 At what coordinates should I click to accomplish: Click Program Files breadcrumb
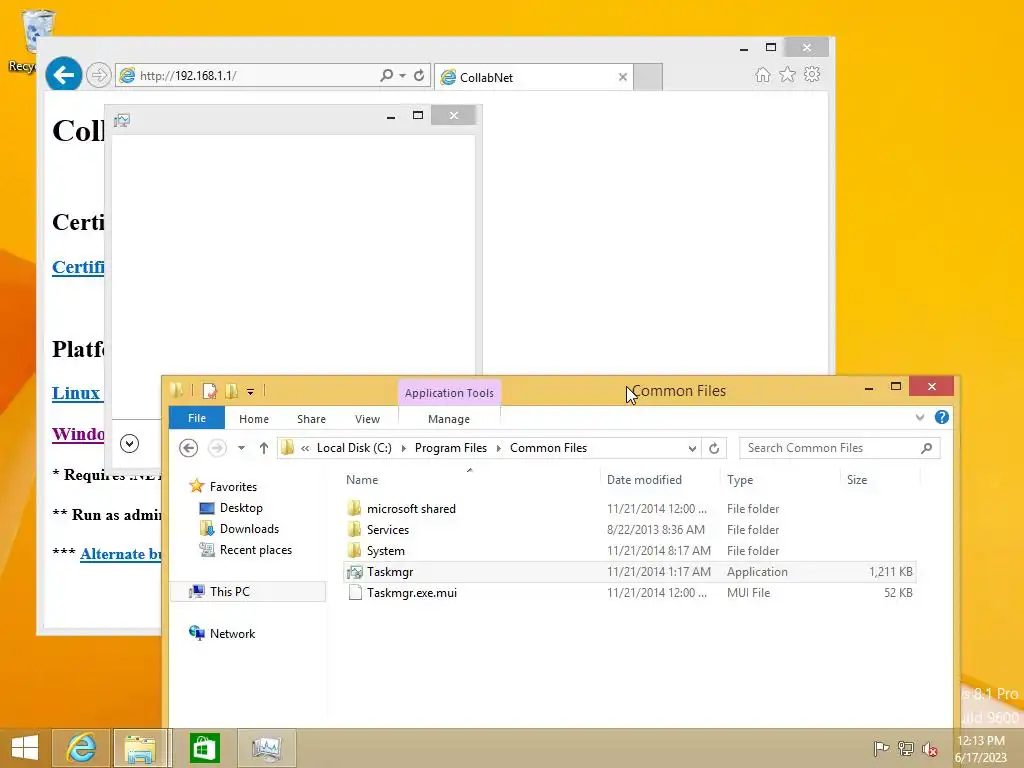451,448
